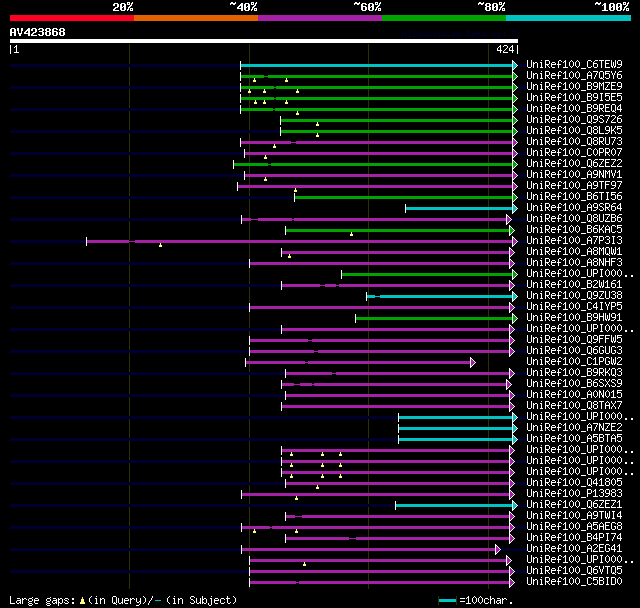Select the UniRef100_A2EG41 label
The width and height of the screenshot is (640, 608).
pos(574,549)
